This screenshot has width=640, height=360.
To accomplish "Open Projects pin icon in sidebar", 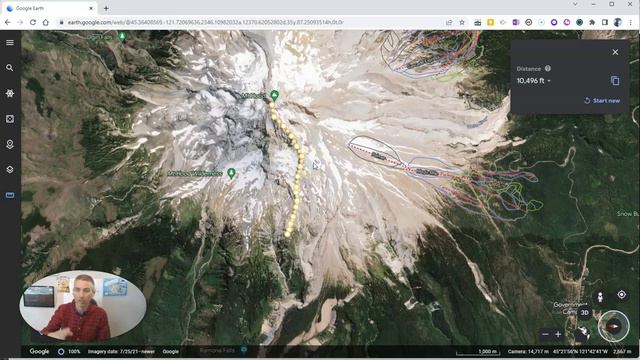I will click(10, 144).
